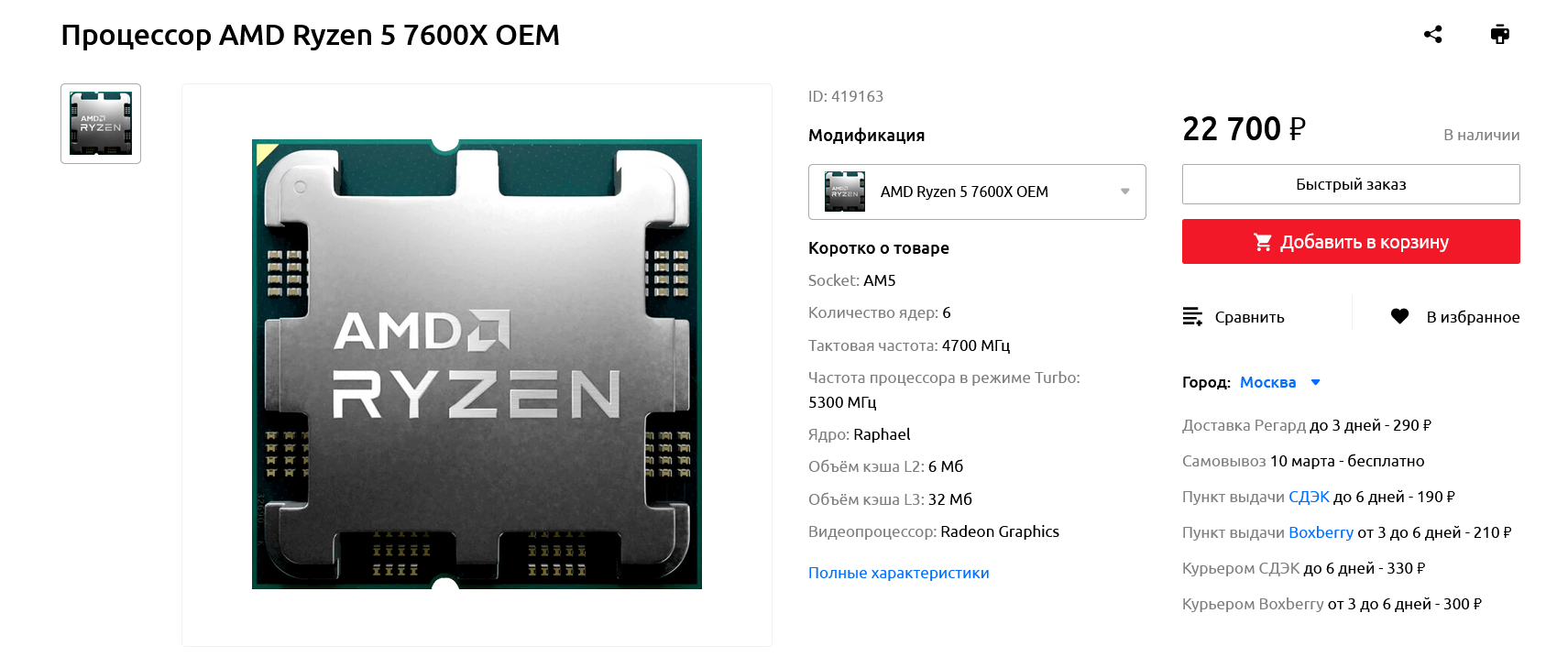Follow the Boxberry pickup point link
The width and height of the screenshot is (1568, 657).
pyautogui.click(x=1321, y=532)
